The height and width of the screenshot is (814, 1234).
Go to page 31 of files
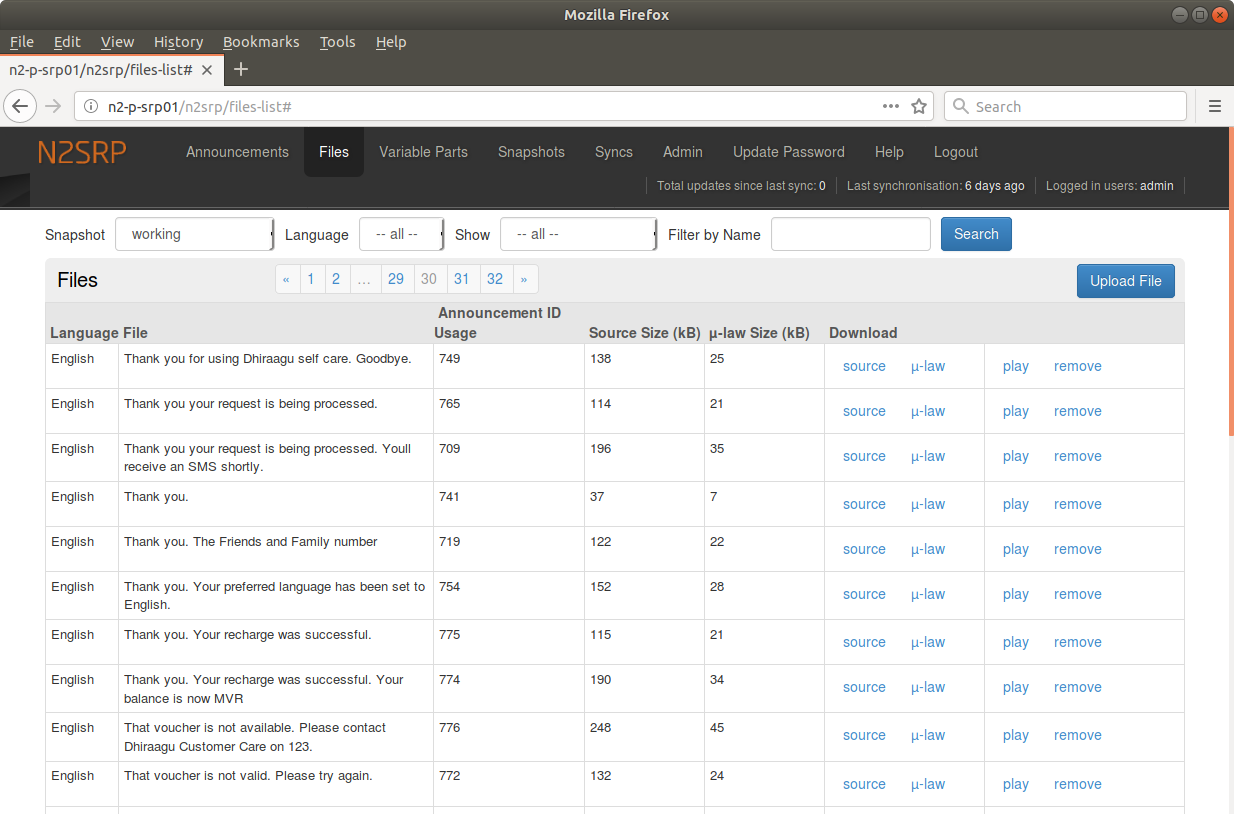pyautogui.click(x=461, y=279)
